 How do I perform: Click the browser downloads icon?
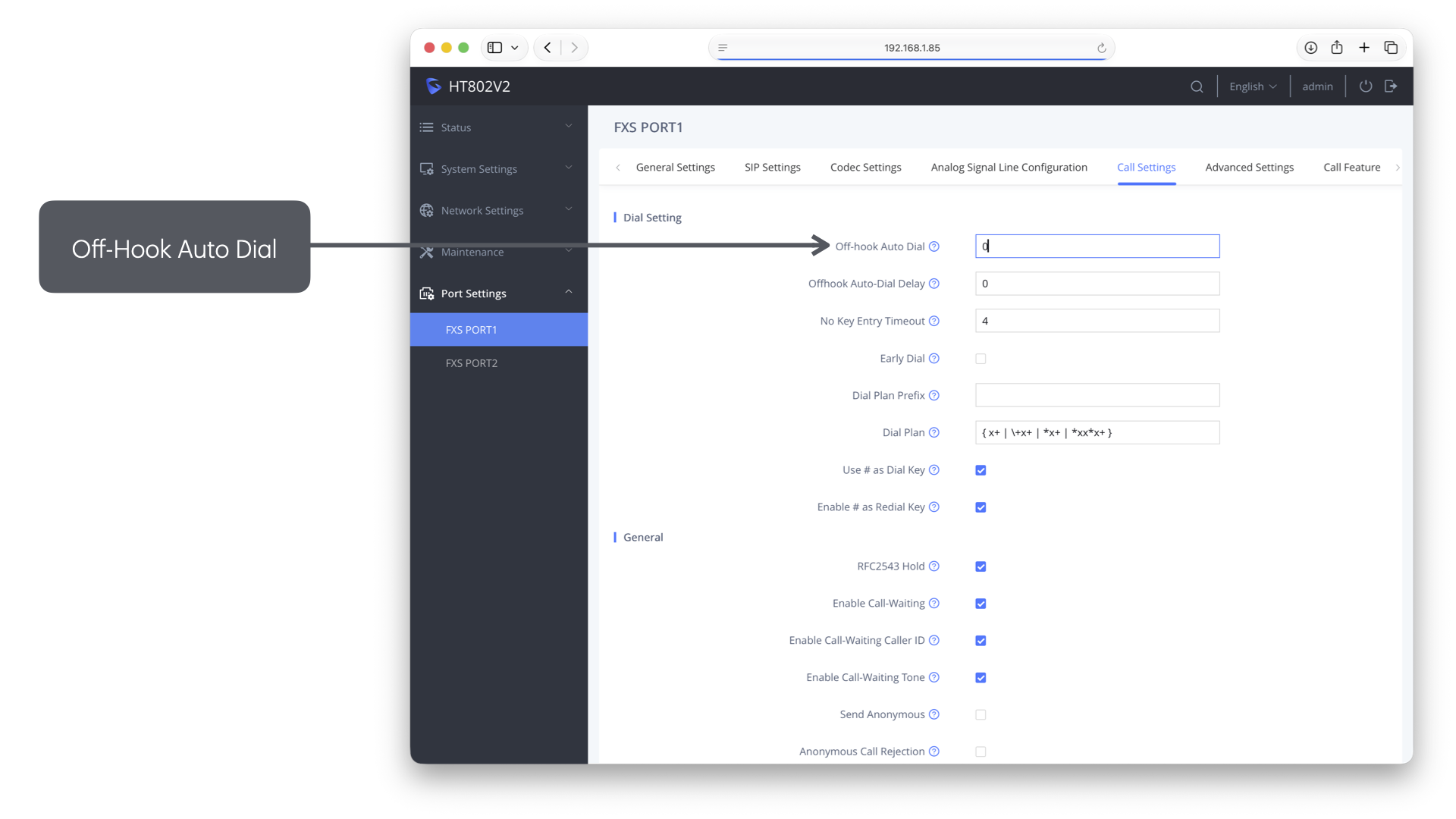(1310, 47)
